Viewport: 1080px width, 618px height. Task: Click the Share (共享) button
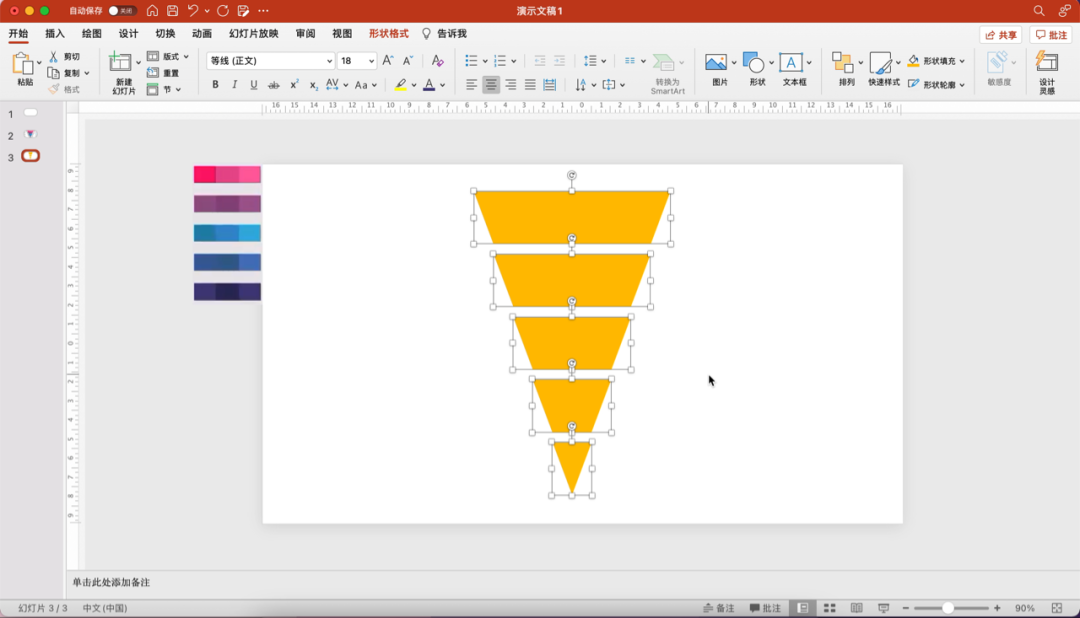point(1001,35)
